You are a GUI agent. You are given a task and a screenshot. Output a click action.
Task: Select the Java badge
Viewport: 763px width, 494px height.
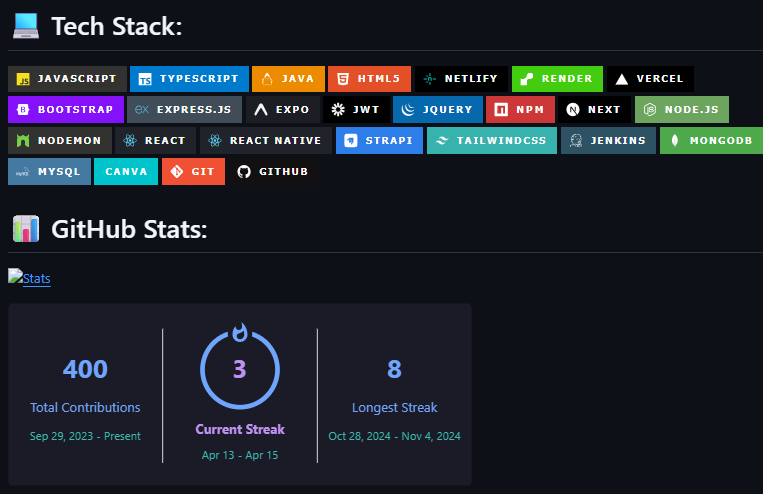288,79
